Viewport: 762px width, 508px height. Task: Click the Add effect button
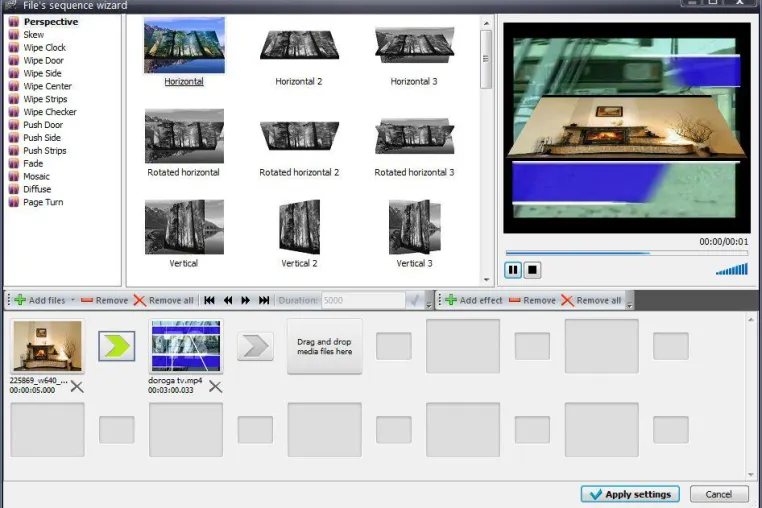coord(474,300)
